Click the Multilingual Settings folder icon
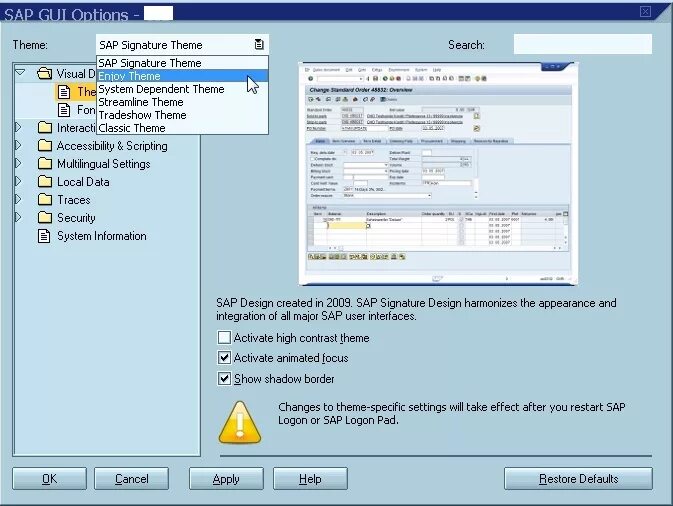This screenshot has height=506, width=673. pos(45,164)
